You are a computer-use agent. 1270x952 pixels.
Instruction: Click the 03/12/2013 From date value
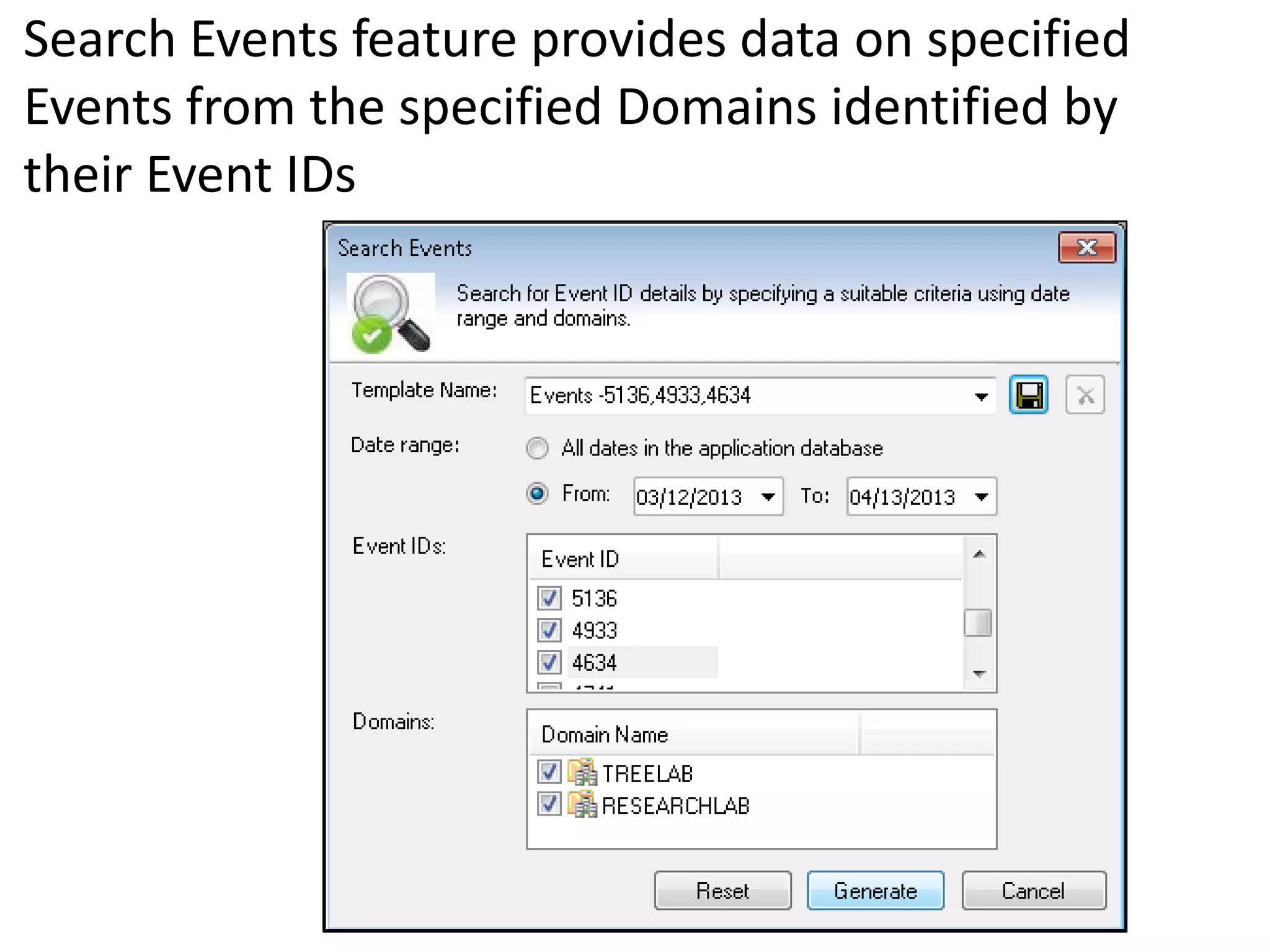689,497
